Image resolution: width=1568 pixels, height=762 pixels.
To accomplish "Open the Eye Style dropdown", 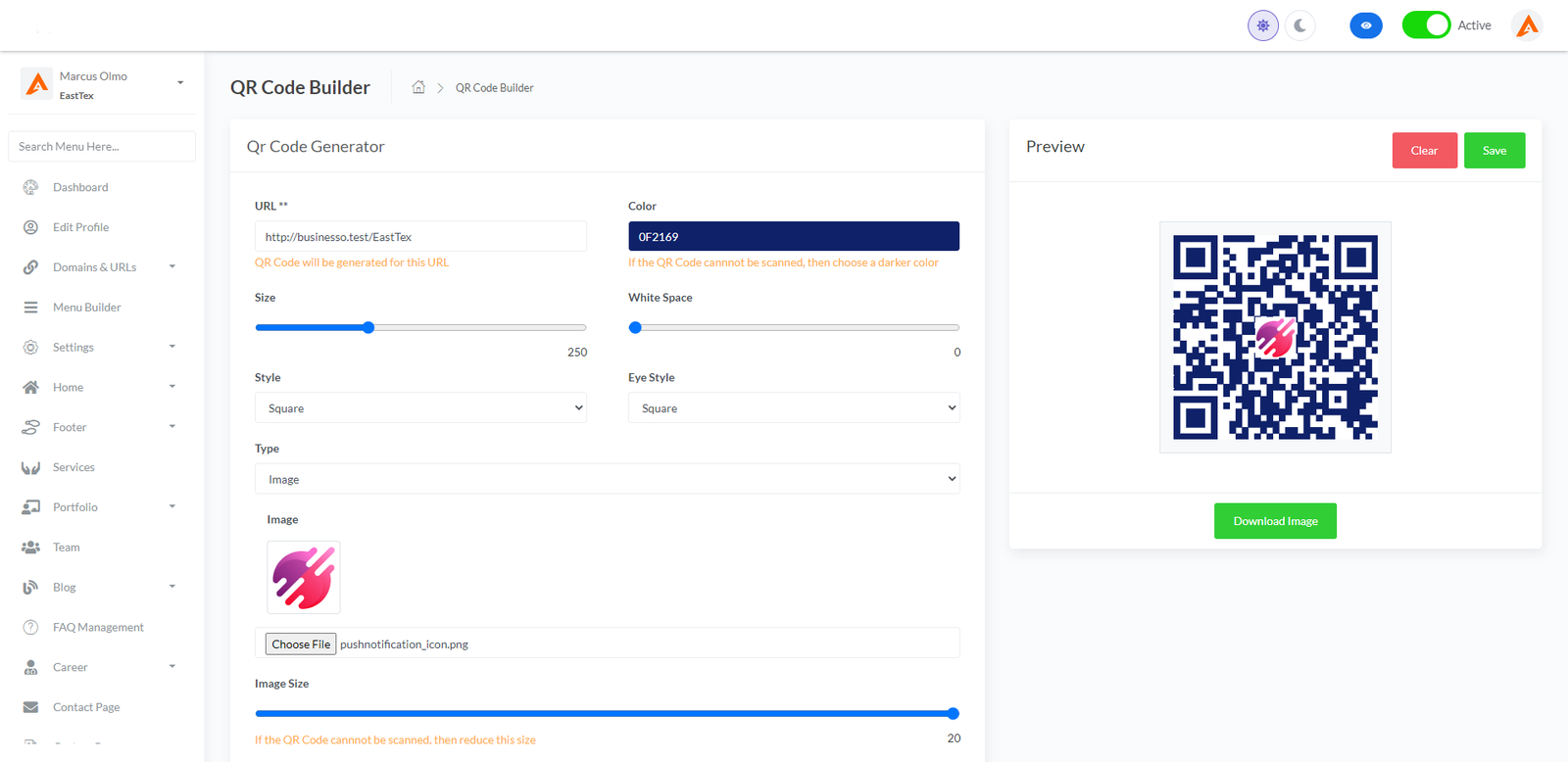I will click(x=793, y=408).
